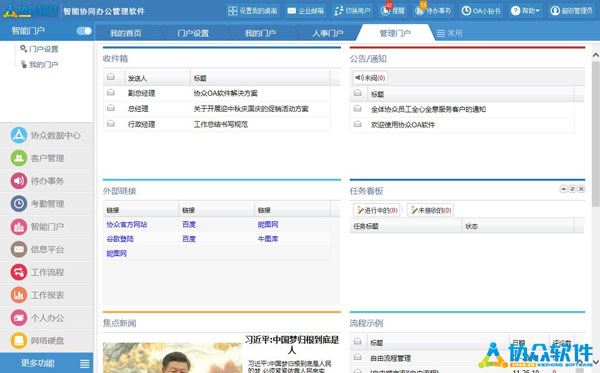
Task: Open 企业邮箱 enterprise mailbox
Action: pyautogui.click(x=305, y=11)
